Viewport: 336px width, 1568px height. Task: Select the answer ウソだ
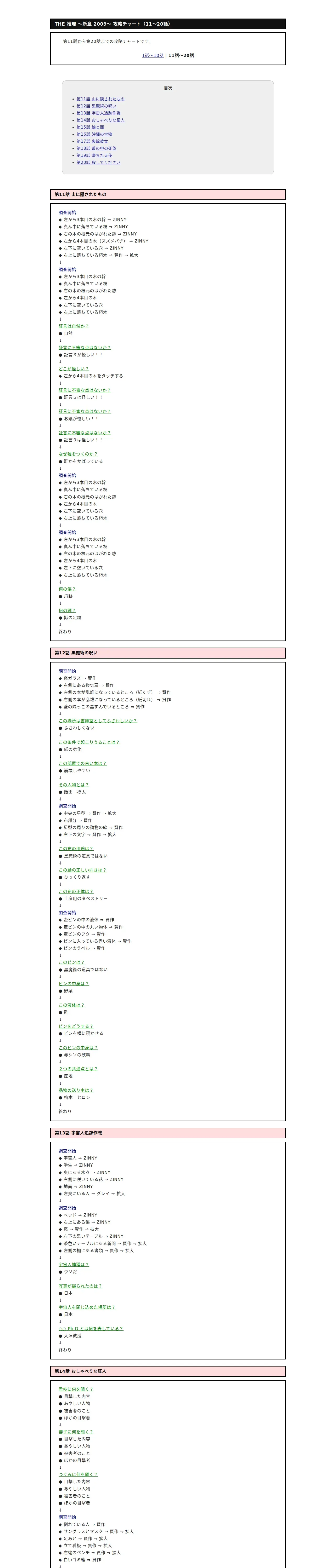point(71,1272)
